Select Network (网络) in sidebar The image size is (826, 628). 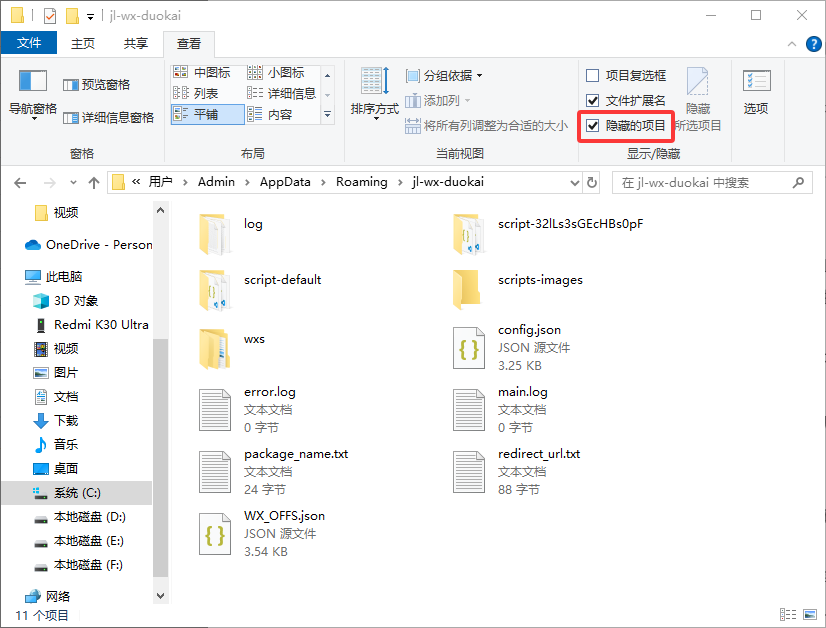(x=48, y=596)
